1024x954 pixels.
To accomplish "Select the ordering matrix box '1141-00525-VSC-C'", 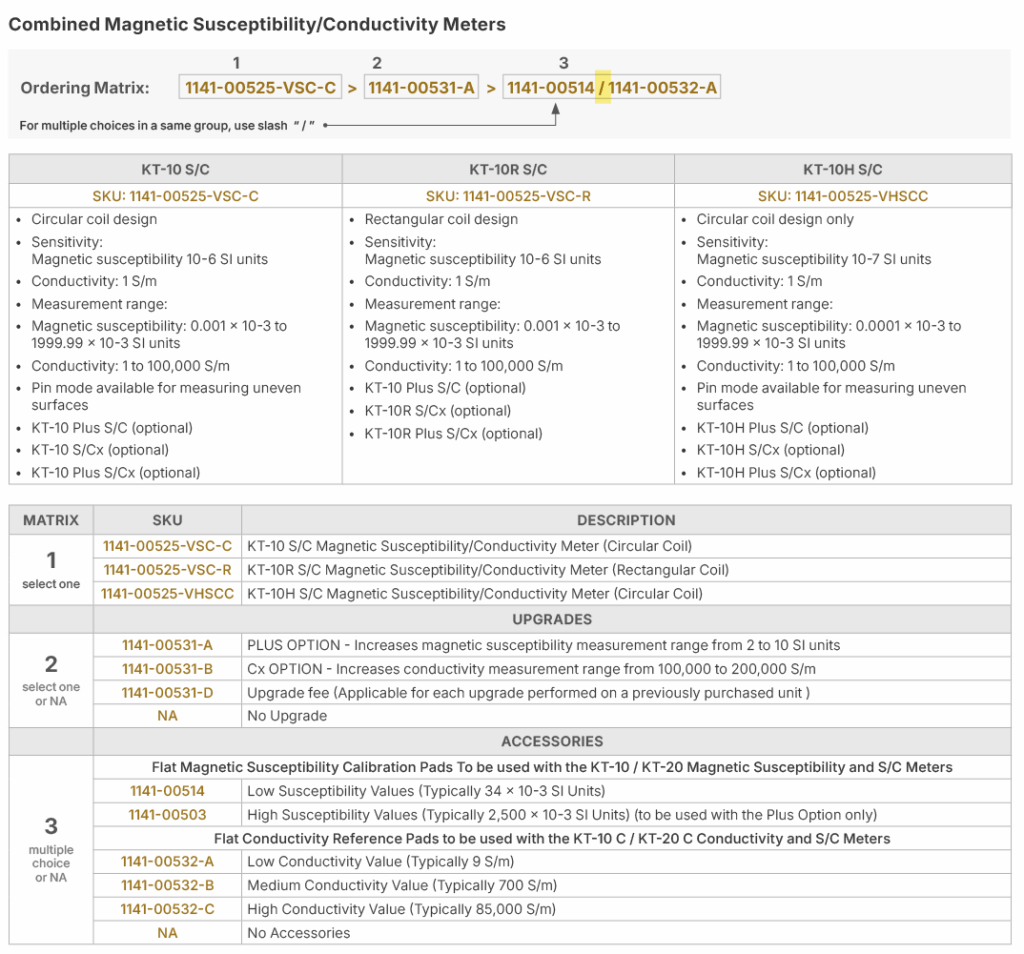I will (x=260, y=87).
